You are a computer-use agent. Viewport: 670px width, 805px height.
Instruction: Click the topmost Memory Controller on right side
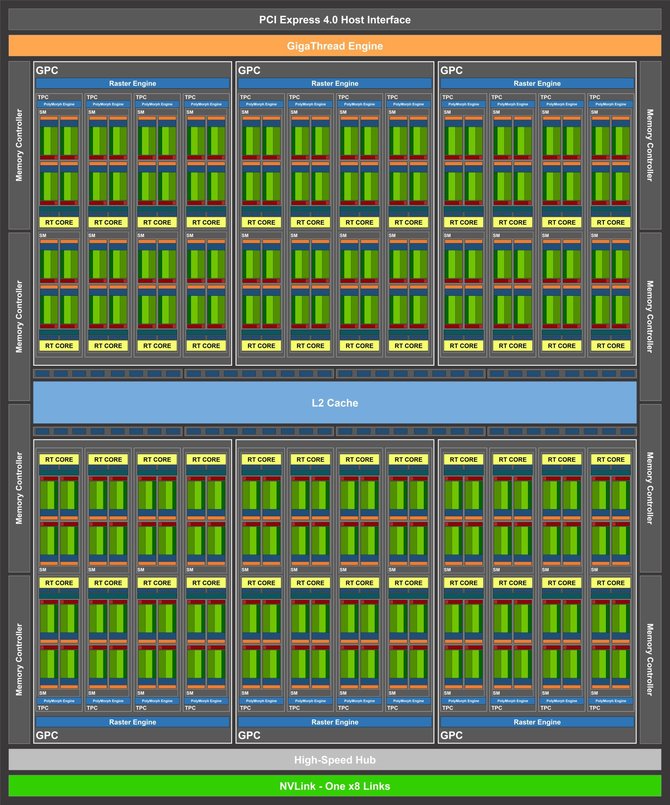click(650, 145)
